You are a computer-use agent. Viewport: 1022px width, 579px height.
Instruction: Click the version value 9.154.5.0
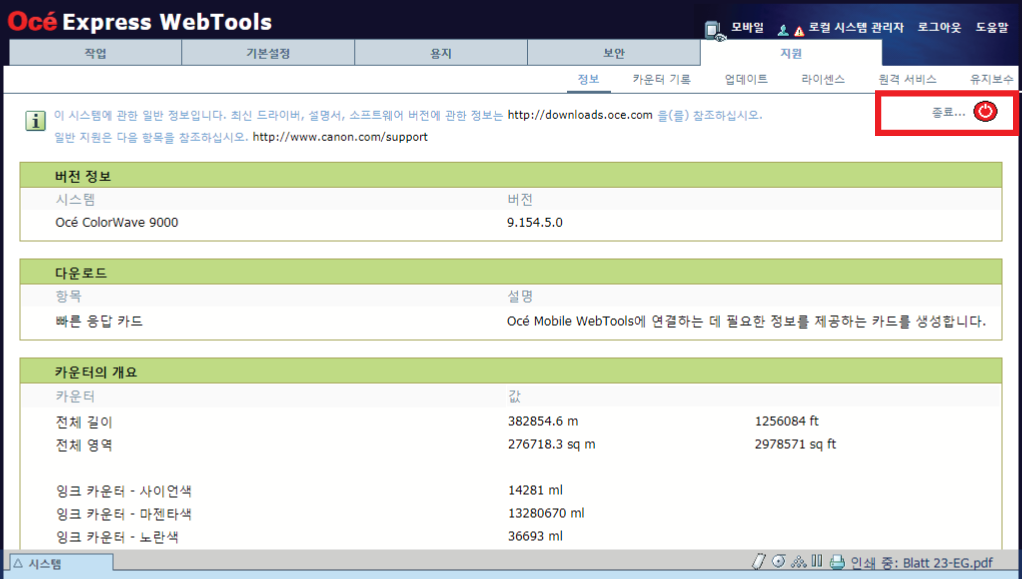[534, 222]
